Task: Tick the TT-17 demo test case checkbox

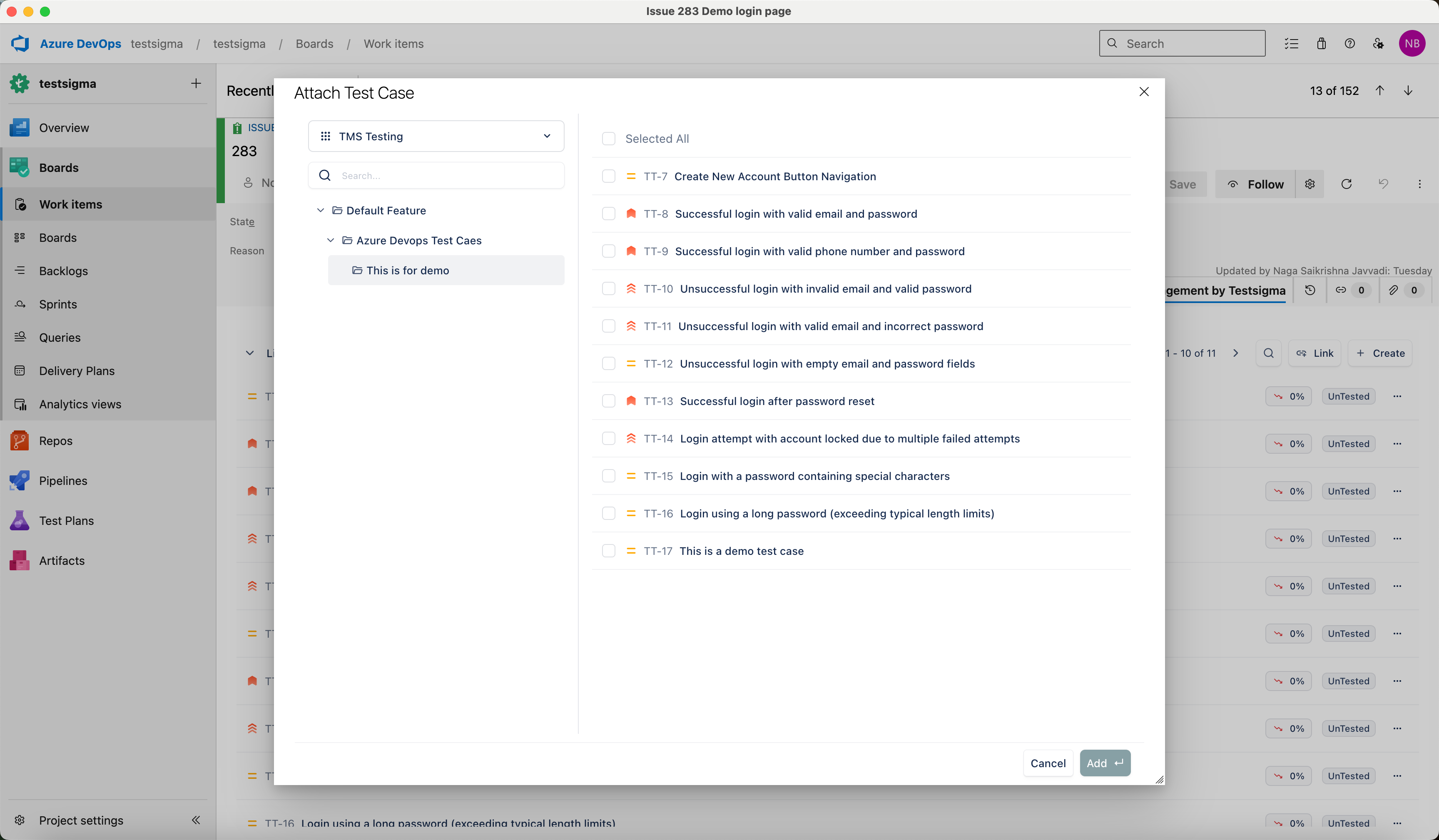Action: (609, 551)
